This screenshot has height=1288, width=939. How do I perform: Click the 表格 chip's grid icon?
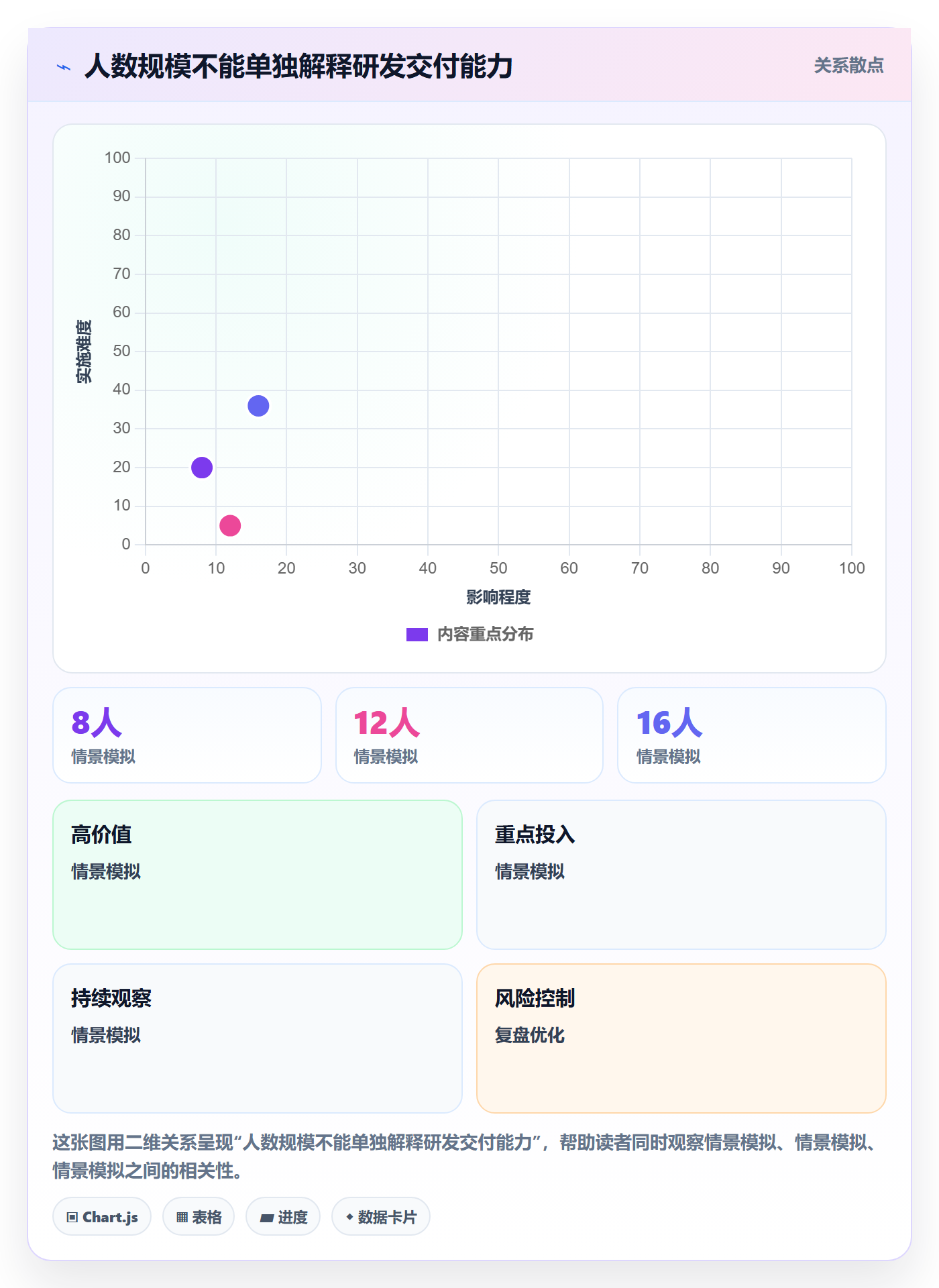[182, 1218]
